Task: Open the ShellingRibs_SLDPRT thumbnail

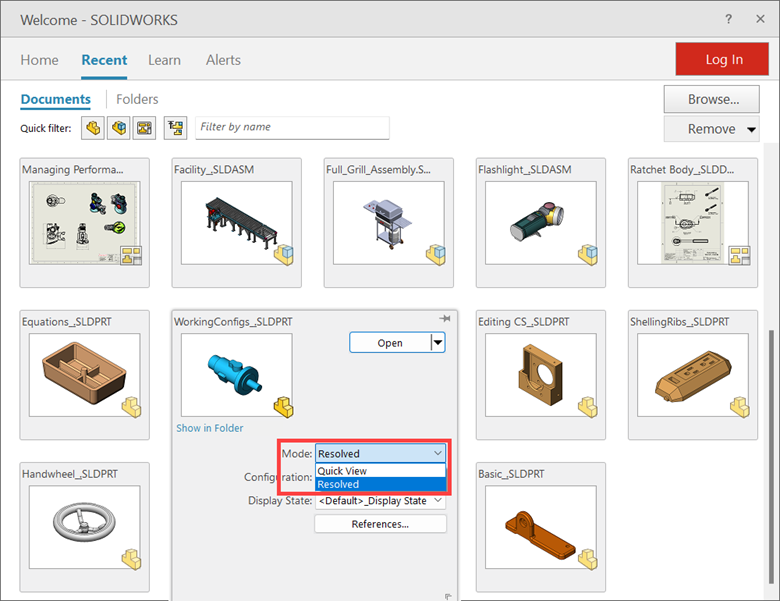Action: coord(693,375)
